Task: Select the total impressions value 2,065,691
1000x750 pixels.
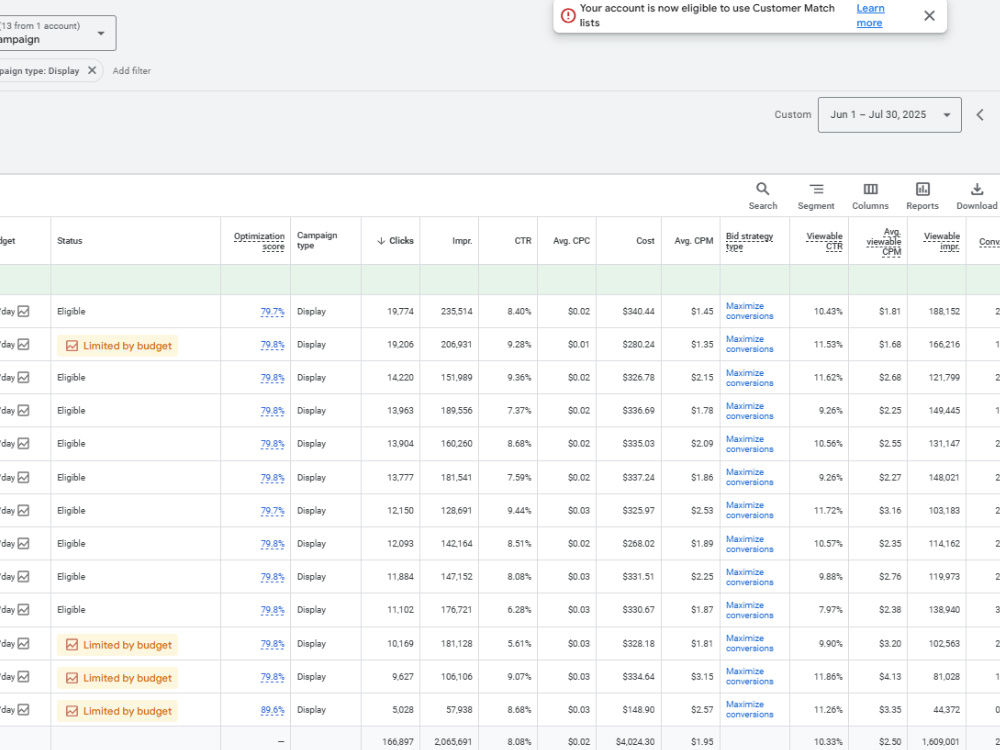Action: point(453,742)
